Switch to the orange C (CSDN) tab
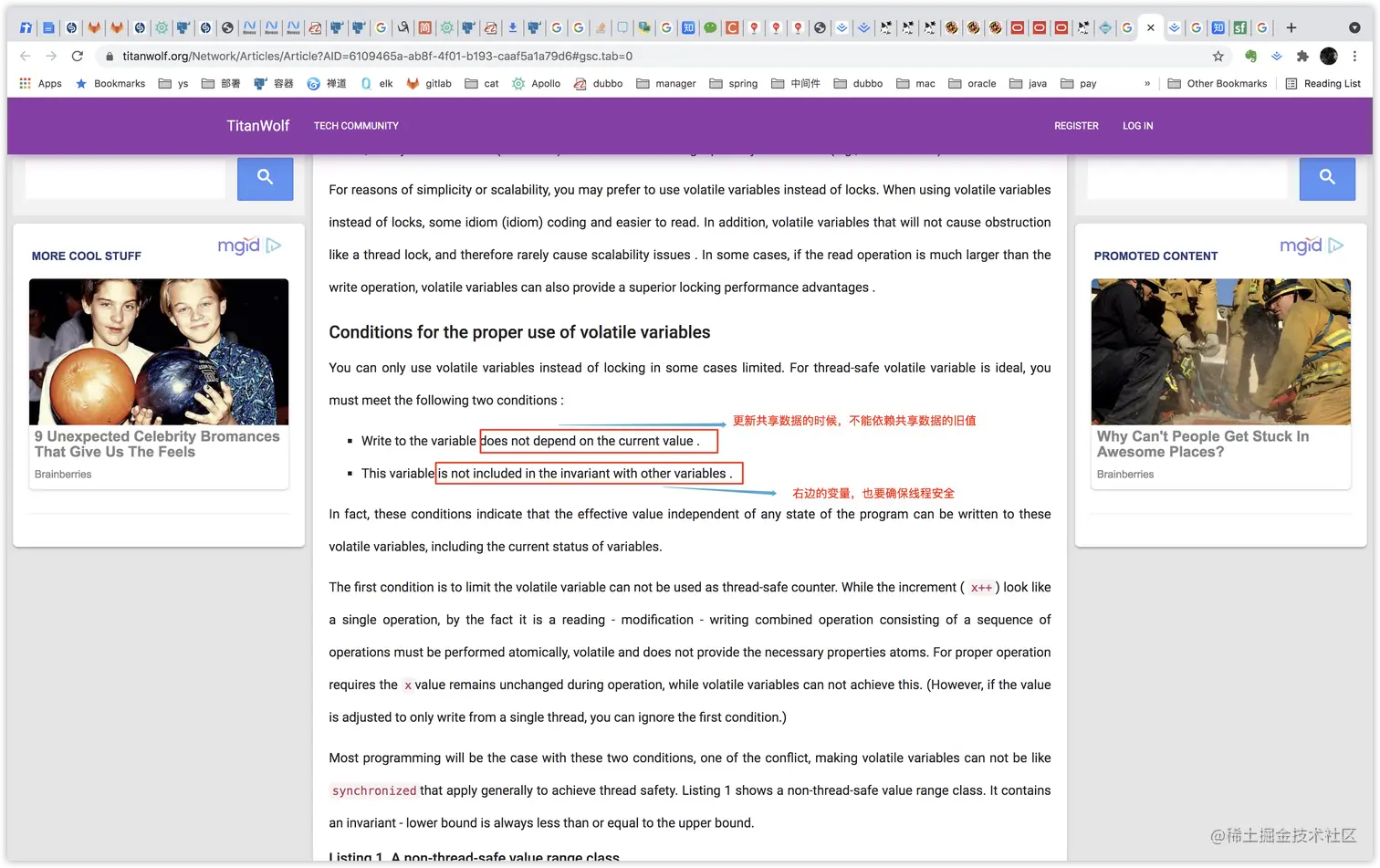The image size is (1380, 868). pyautogui.click(x=732, y=27)
